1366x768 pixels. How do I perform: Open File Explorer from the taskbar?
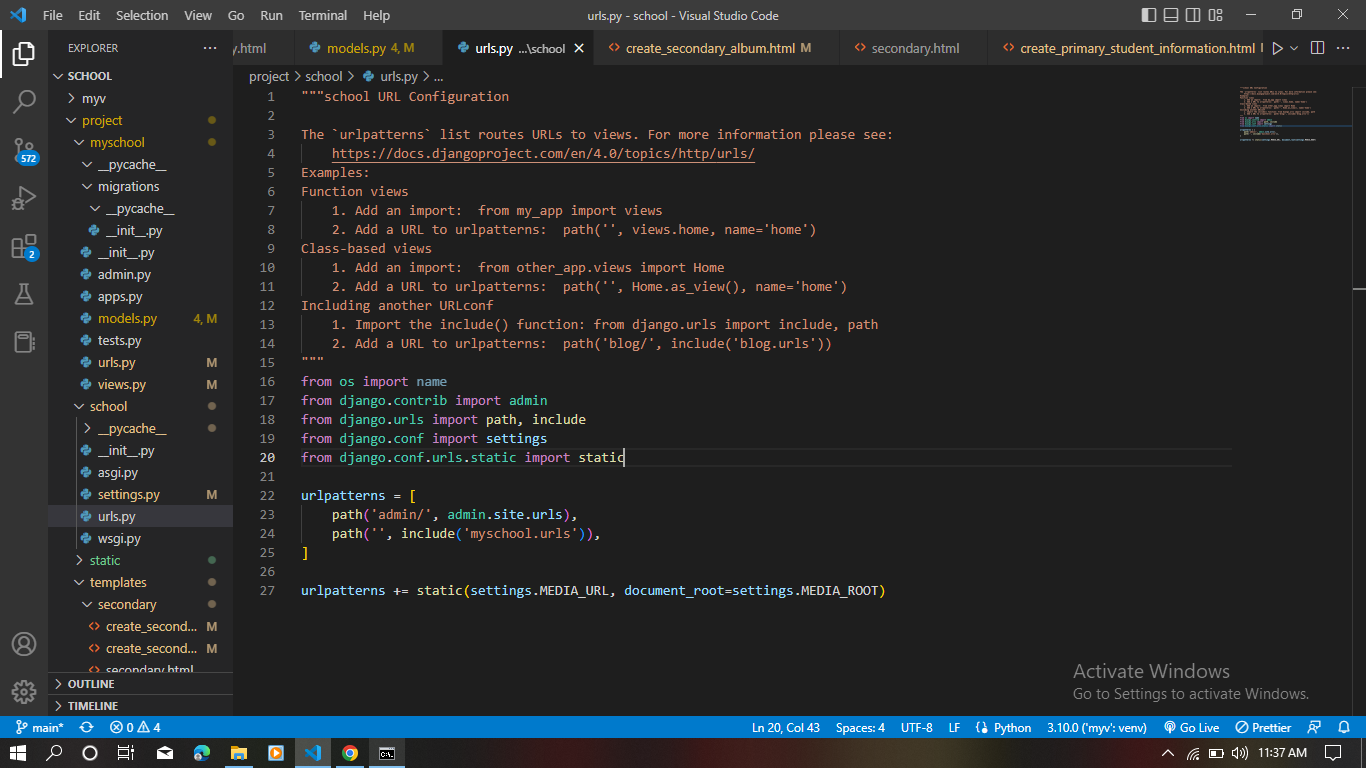(239, 753)
